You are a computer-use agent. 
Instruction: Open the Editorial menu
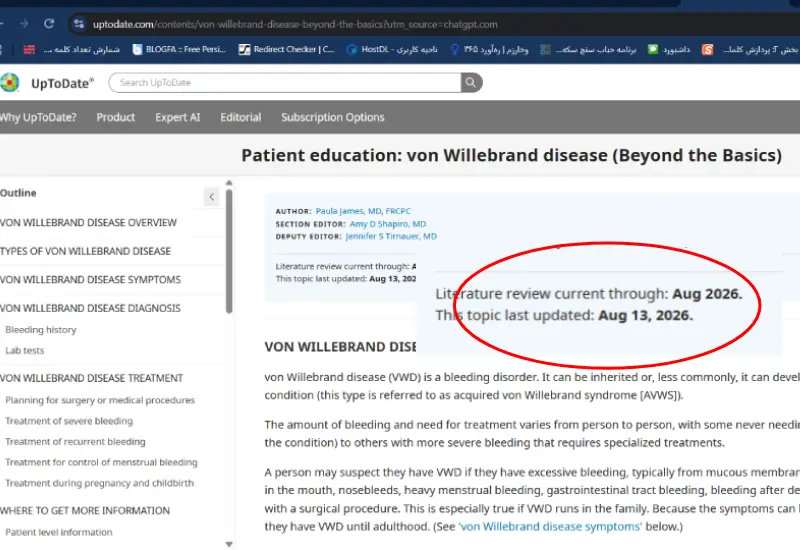pos(241,117)
